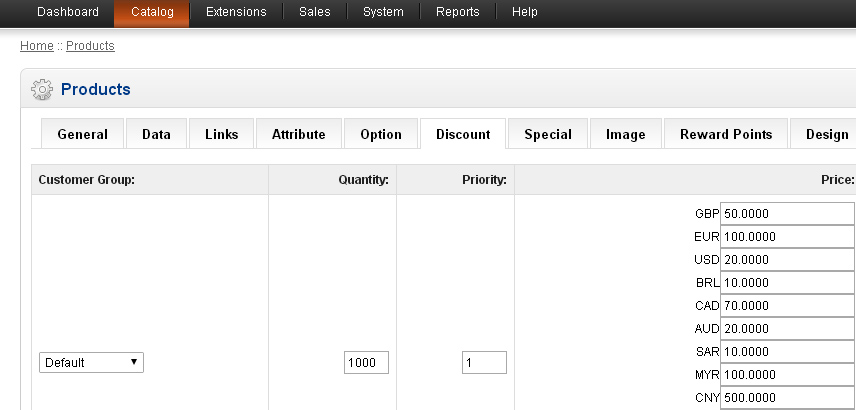Viewport: 856px width, 410px height.
Task: Click the Quantity field containing 1000
Action: pyautogui.click(x=366, y=363)
